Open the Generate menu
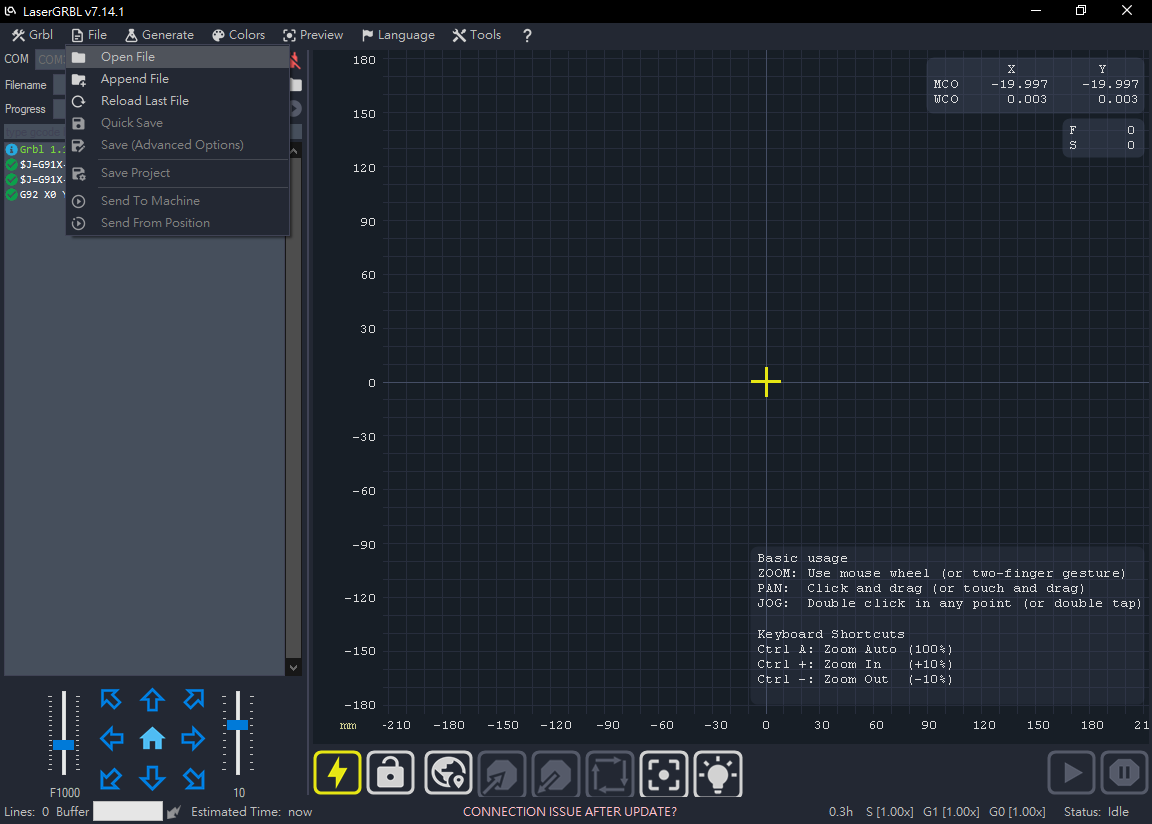1152x824 pixels. coord(159,35)
